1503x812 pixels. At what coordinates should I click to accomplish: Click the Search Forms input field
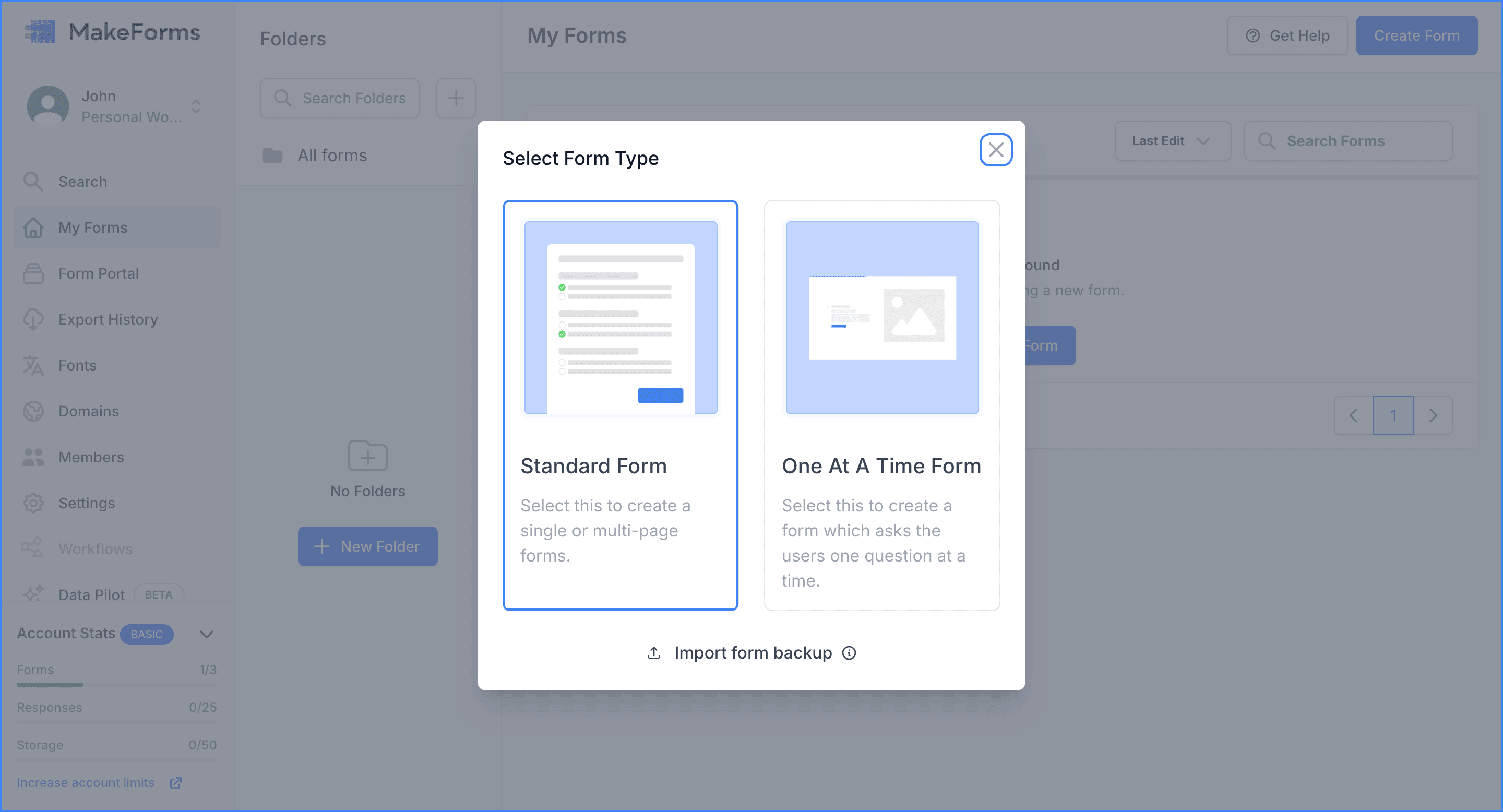click(1348, 141)
